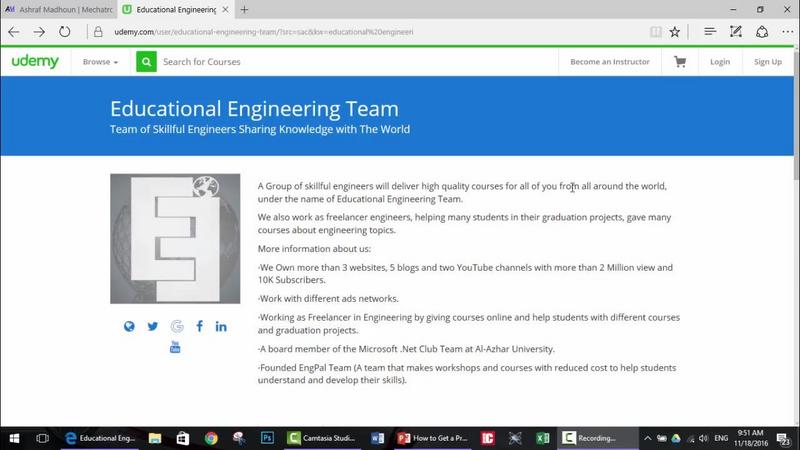The width and height of the screenshot is (800, 450).
Task: Click the browser address bar URL
Action: (264, 32)
